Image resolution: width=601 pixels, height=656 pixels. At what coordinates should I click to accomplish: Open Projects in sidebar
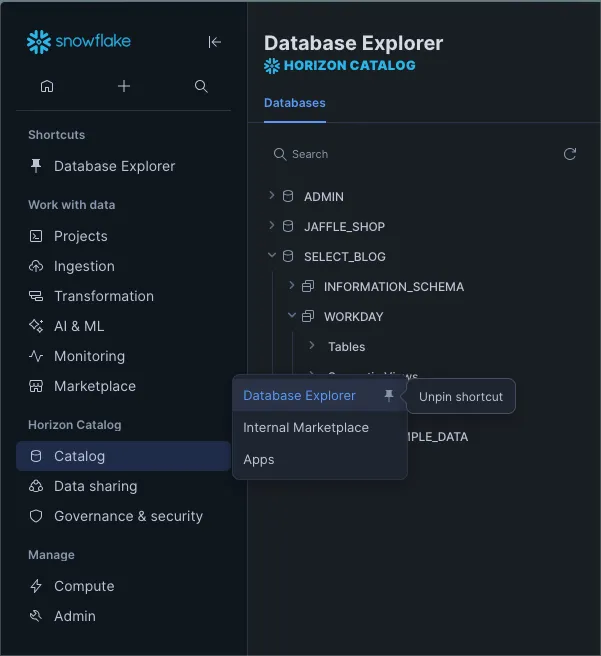(123, 236)
